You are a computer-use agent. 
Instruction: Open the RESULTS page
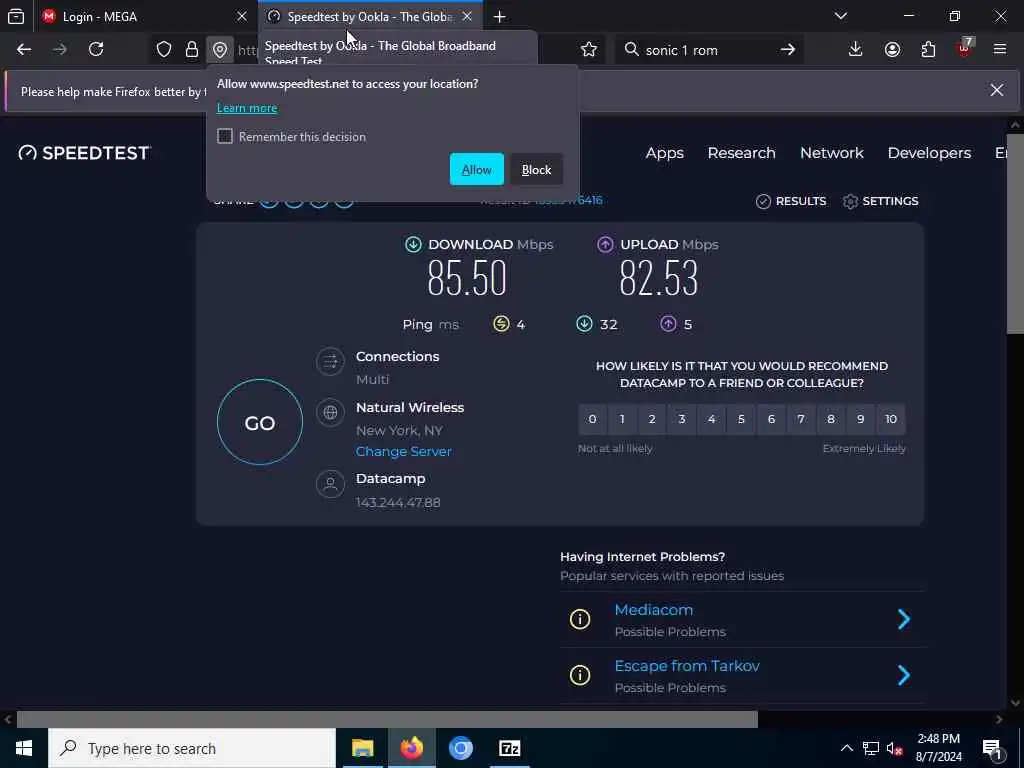pos(791,201)
